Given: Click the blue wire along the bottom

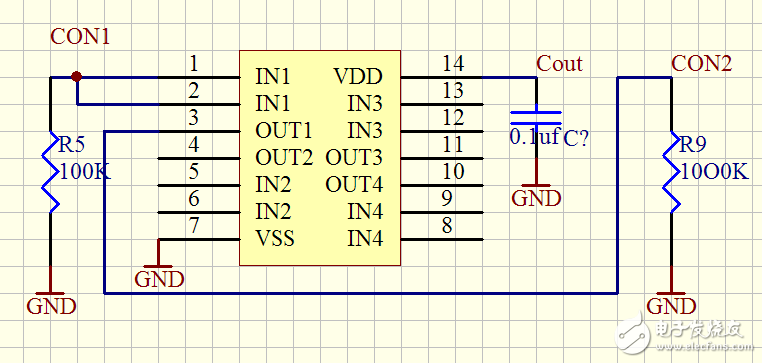Looking at the screenshot, I should coord(361,293).
